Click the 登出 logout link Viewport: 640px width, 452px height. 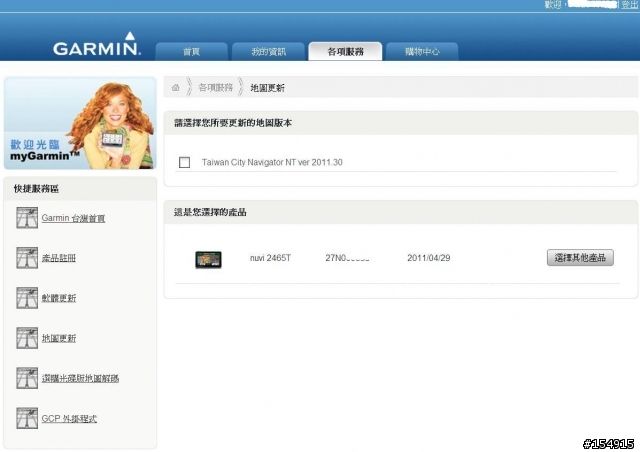tap(630, 4)
